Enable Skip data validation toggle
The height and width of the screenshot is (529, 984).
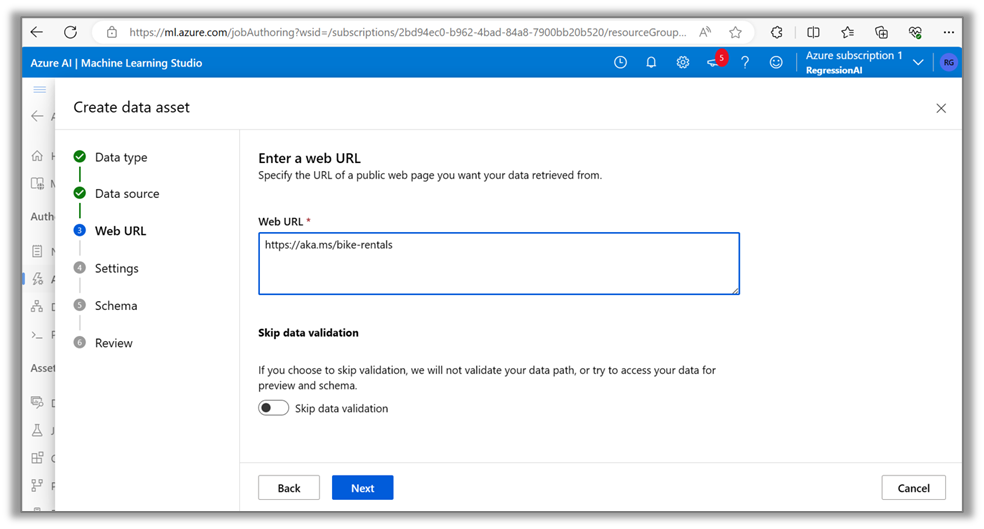click(x=274, y=408)
